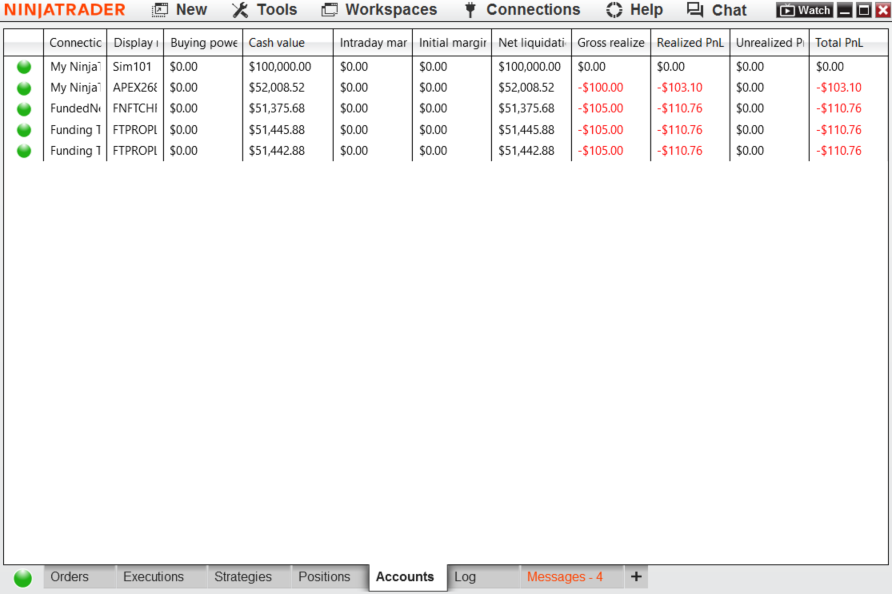Click the Help lifebuoy icon
Viewport: 892px width, 594px height.
coord(614,10)
